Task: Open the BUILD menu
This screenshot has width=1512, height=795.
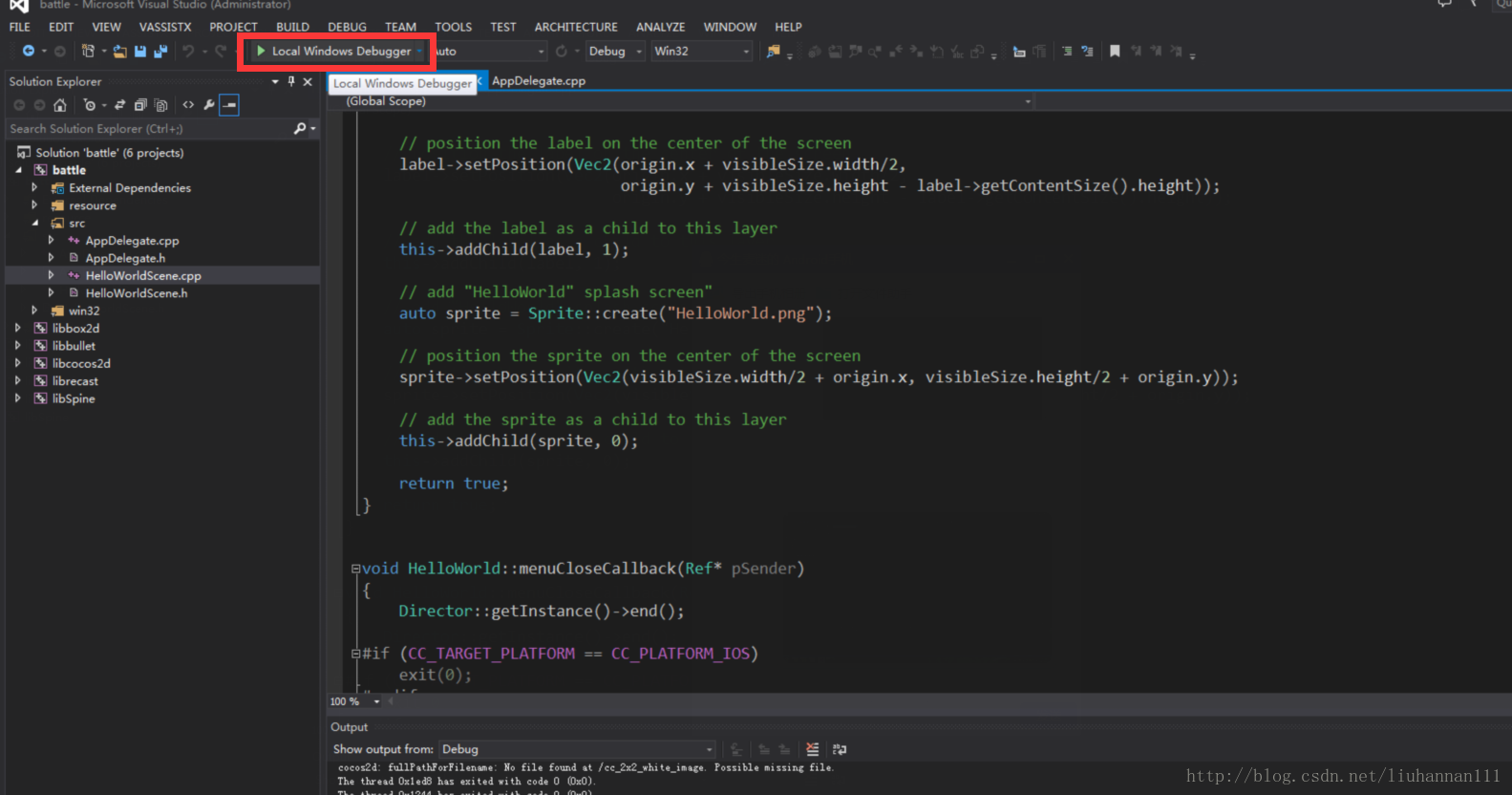Action: click(x=292, y=27)
